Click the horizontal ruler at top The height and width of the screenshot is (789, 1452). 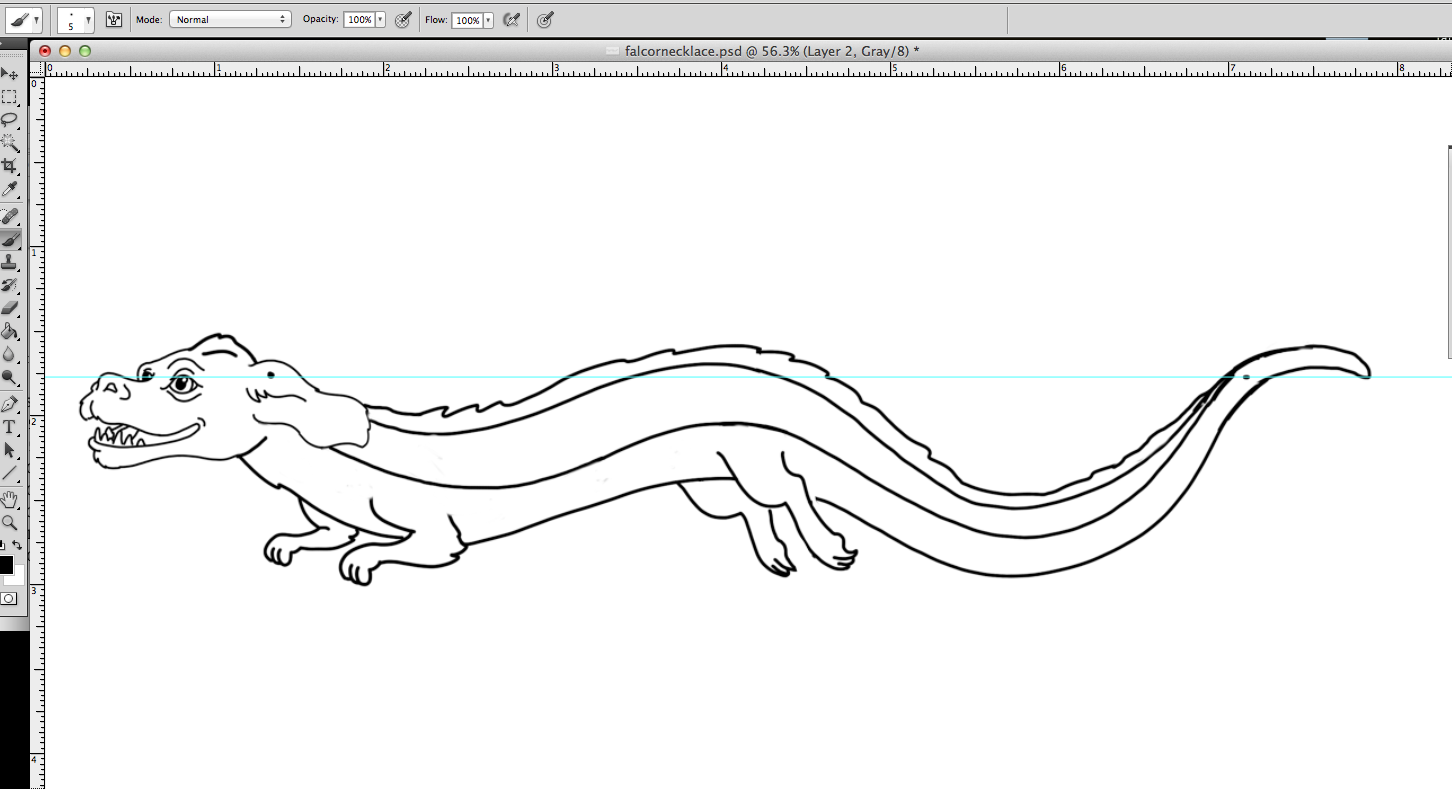tap(748, 70)
